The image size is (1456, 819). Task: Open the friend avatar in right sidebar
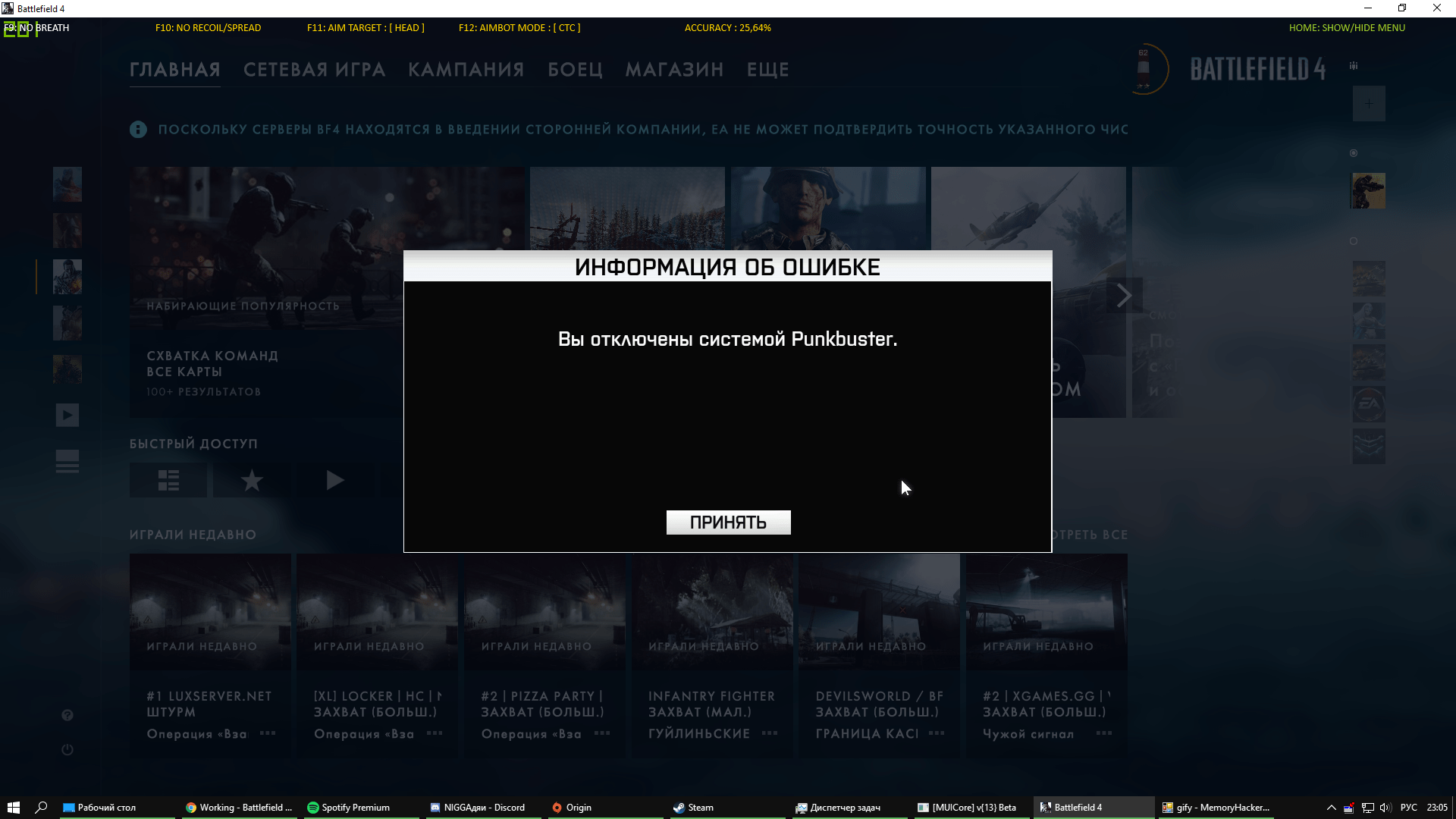click(1369, 190)
